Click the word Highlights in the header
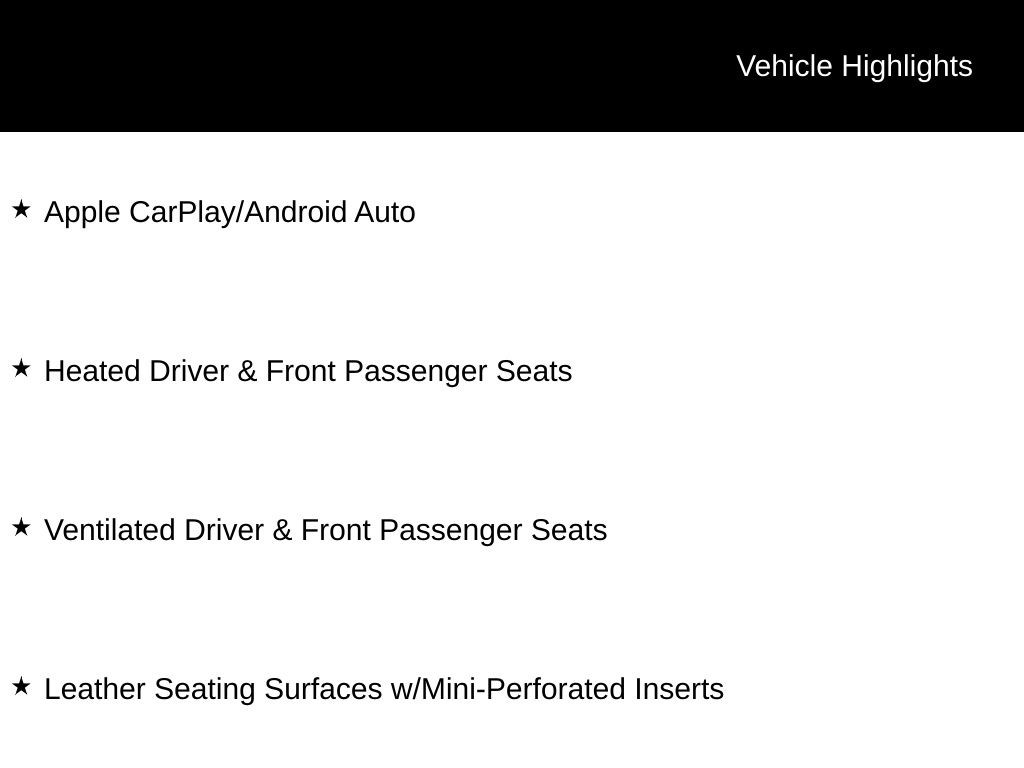This screenshot has height=768, width=1024. coord(907,67)
